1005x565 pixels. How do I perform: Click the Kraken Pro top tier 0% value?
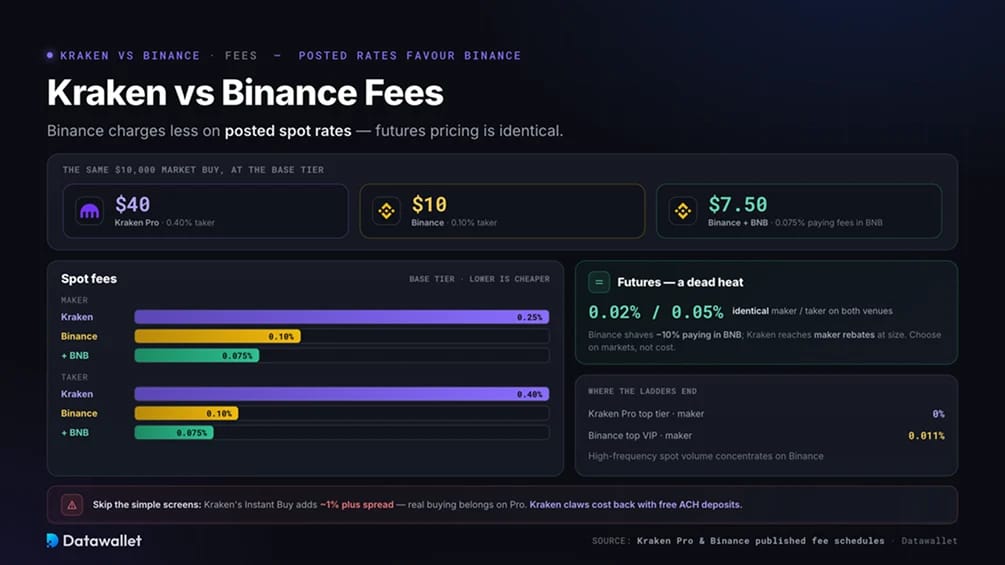click(x=938, y=414)
